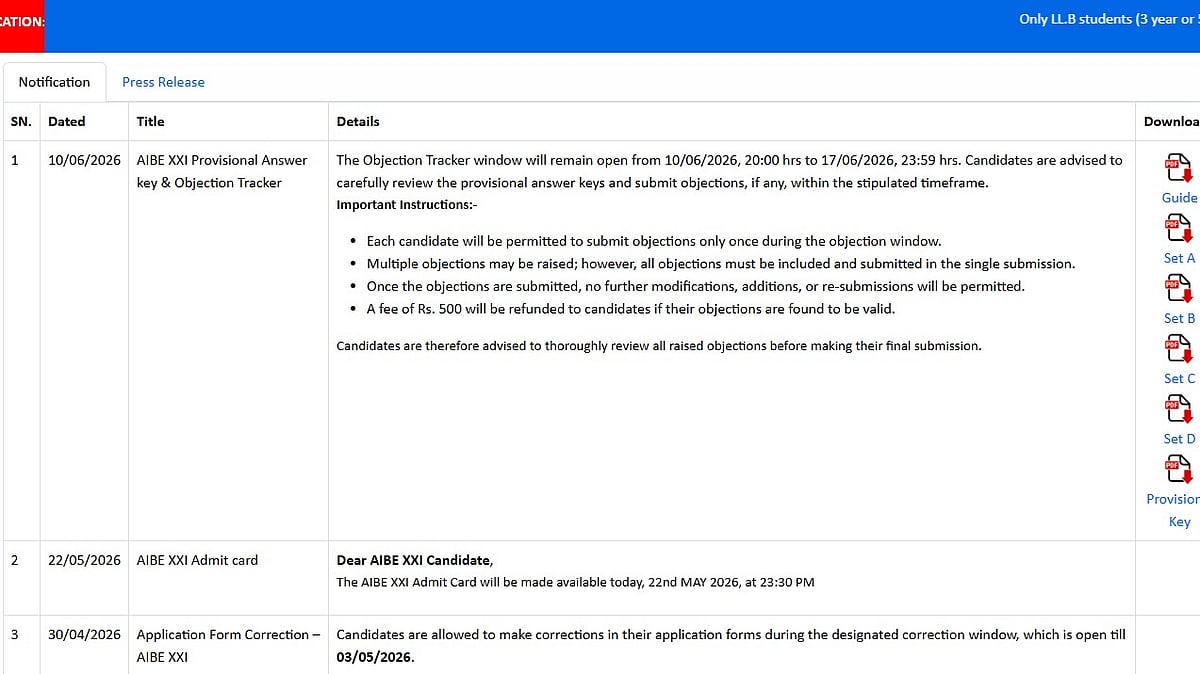Select the date 22/05/2026

click(x=84, y=560)
